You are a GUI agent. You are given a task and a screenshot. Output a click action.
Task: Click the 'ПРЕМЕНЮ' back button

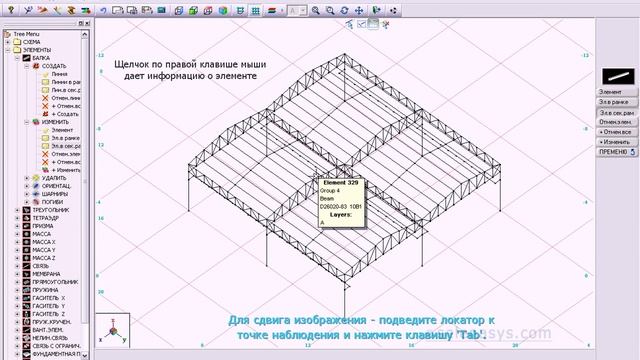point(616,152)
